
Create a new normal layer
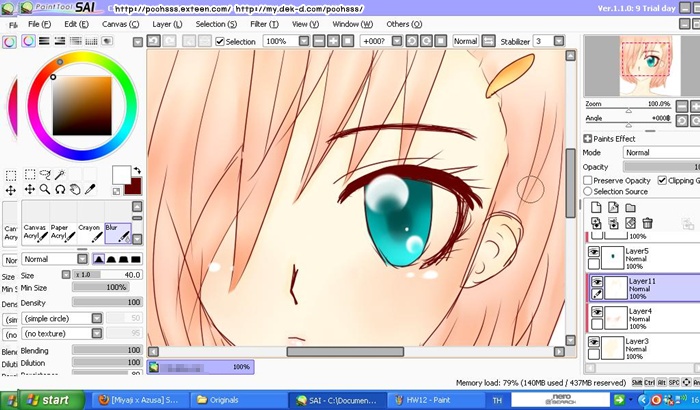596,207
